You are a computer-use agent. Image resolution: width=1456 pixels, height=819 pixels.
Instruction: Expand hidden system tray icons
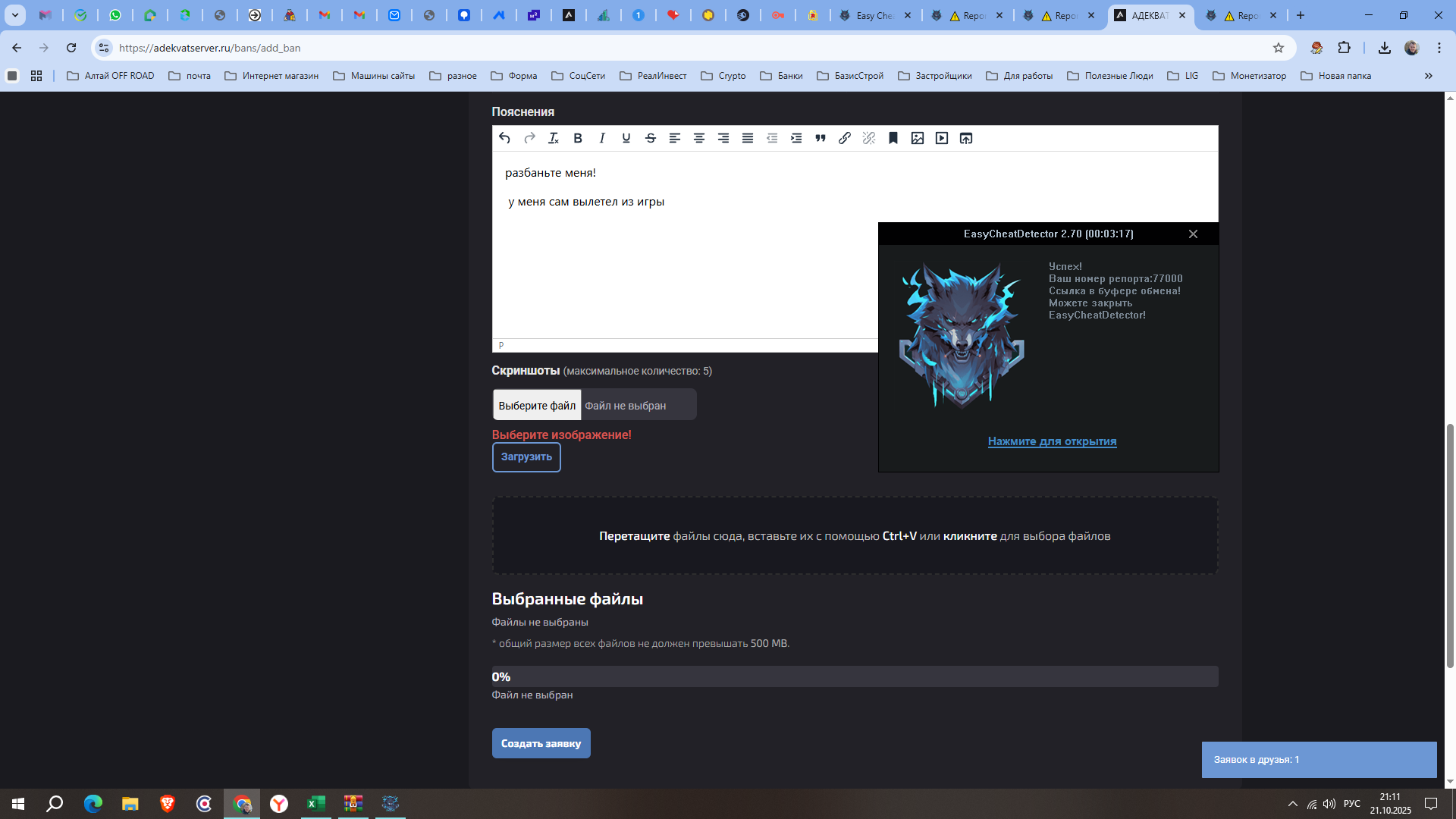pos(1293,804)
